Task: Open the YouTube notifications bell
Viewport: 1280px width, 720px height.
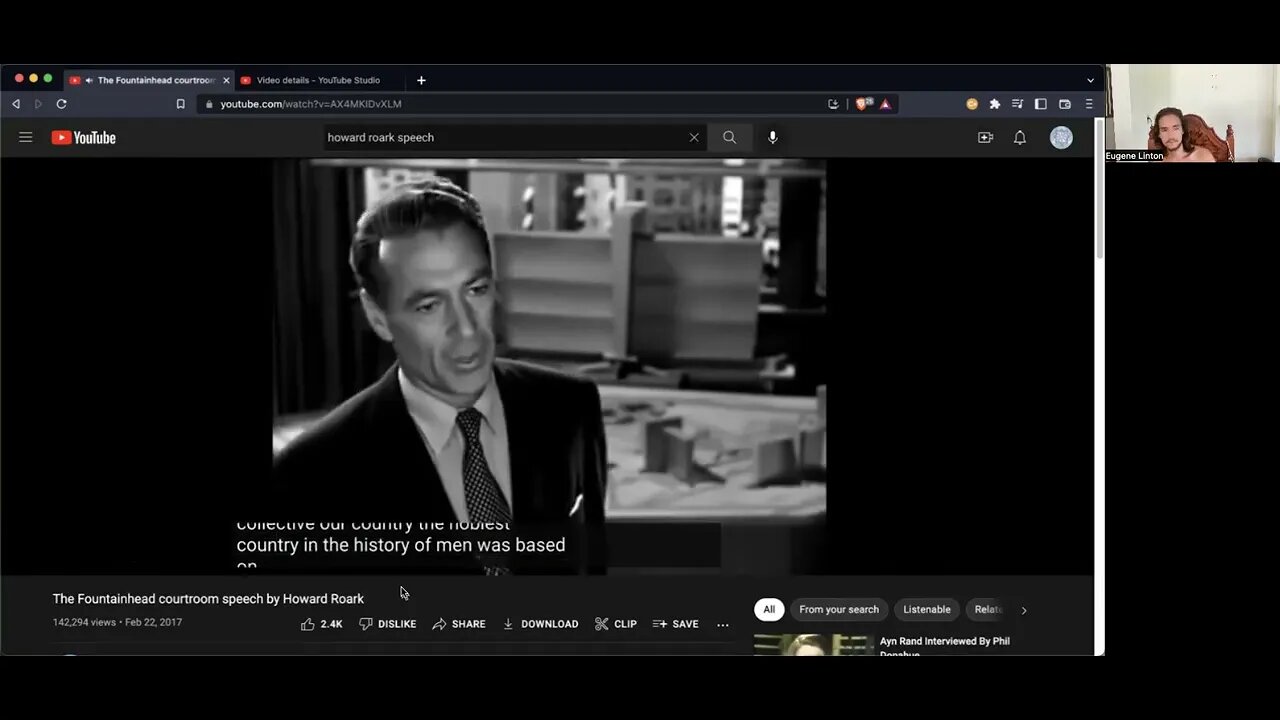Action: click(x=1020, y=138)
